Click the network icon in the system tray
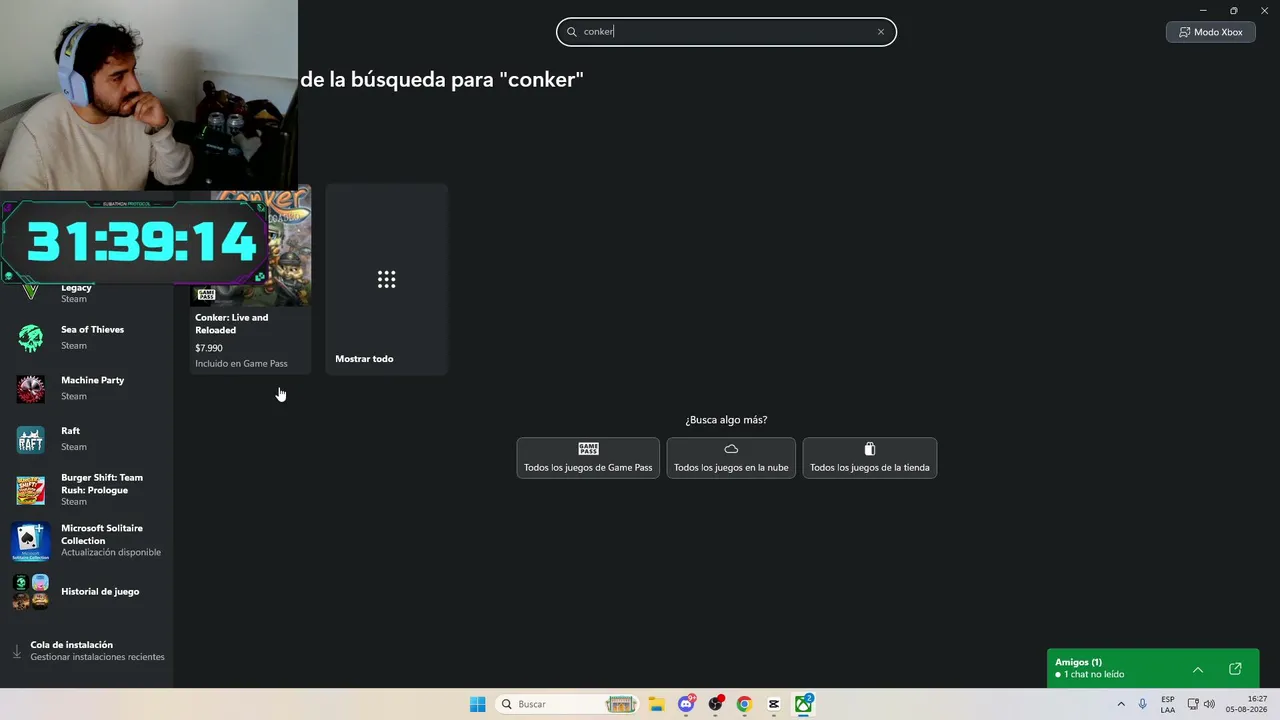Screen dimensions: 1280x720 [x=1193, y=704]
